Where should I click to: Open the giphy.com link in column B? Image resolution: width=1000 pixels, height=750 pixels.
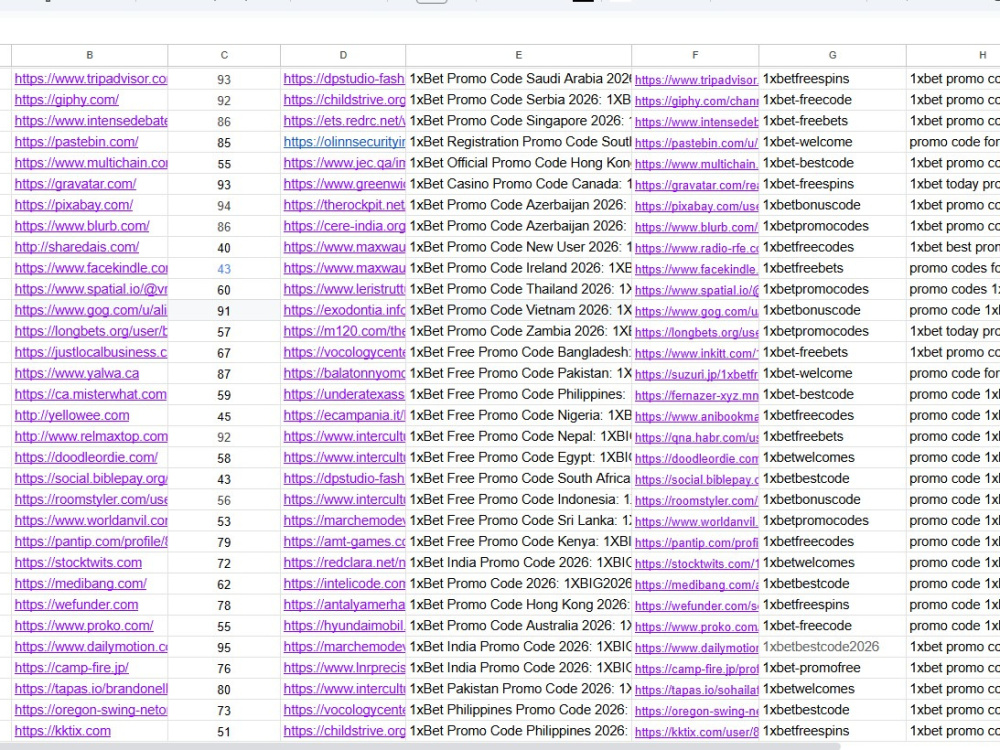pos(66,100)
